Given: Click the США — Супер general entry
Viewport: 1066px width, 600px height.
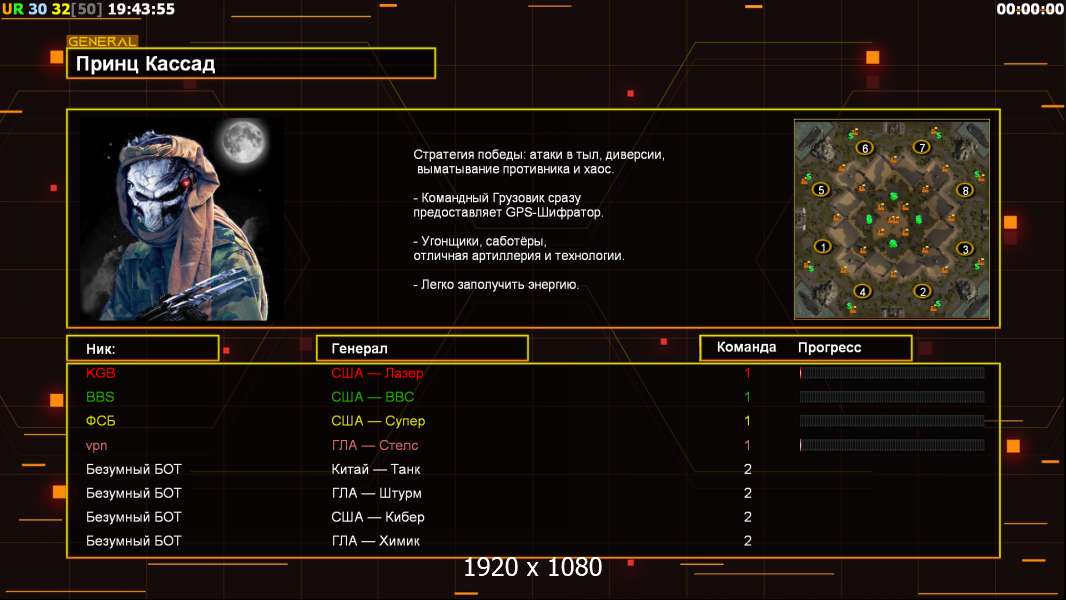Looking at the screenshot, I should click(378, 421).
